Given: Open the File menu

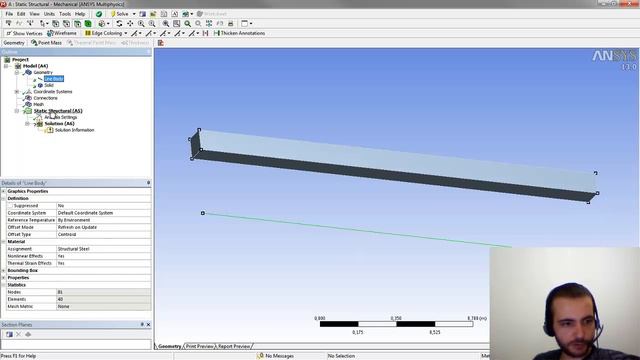Looking at the screenshot, I should (9, 14).
